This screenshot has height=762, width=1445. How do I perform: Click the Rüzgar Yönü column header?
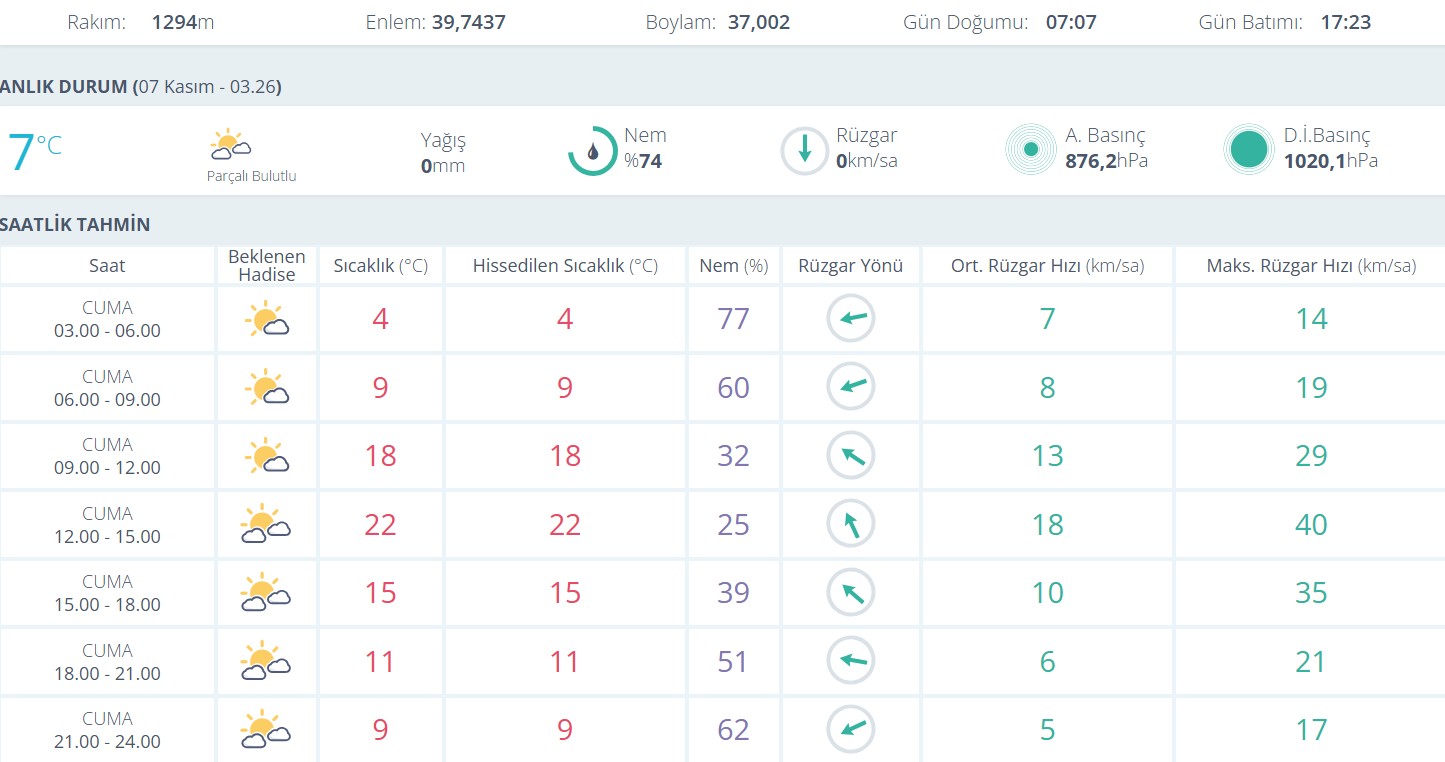(850, 266)
